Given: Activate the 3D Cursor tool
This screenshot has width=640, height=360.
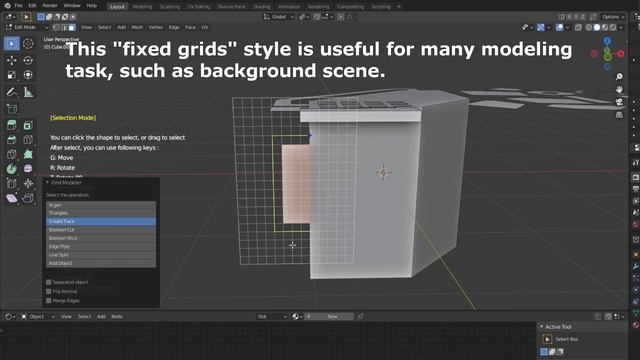Looking at the screenshot, I should click(28, 43).
